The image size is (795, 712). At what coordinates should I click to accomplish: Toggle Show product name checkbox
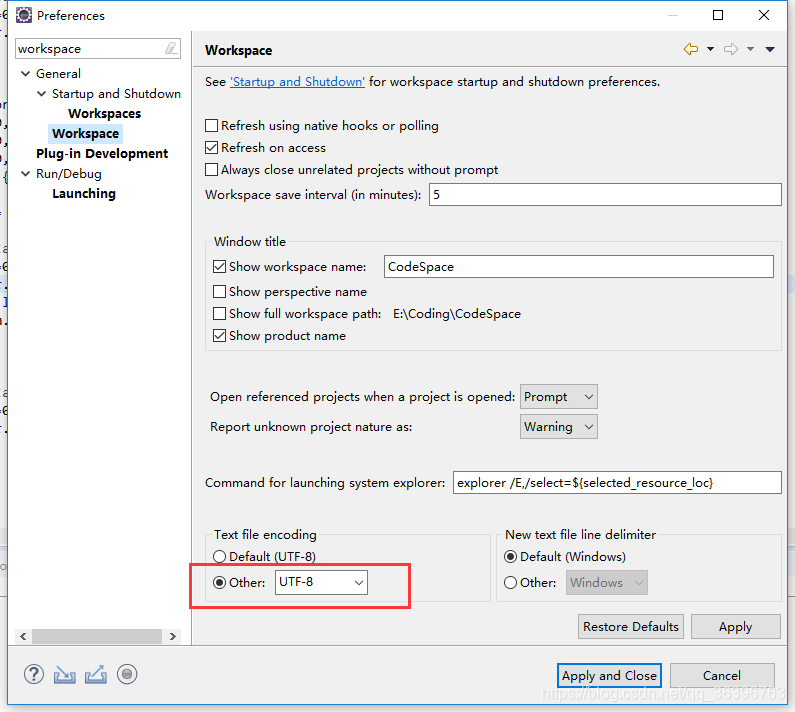point(219,336)
